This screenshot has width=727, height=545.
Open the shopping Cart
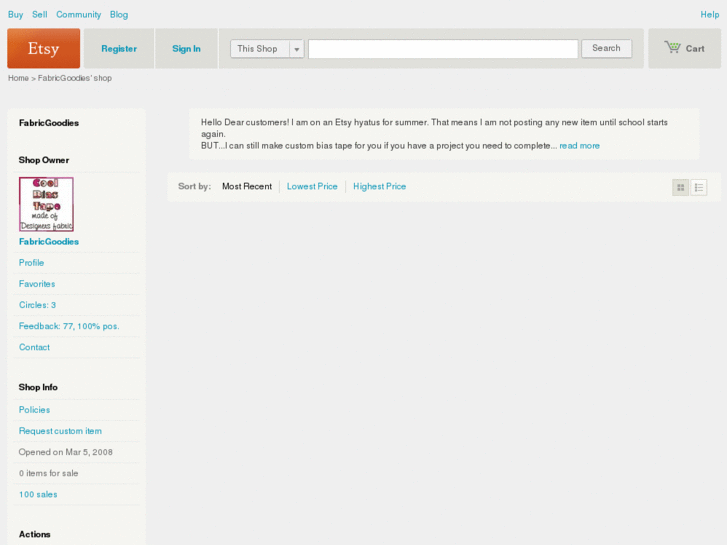point(684,48)
